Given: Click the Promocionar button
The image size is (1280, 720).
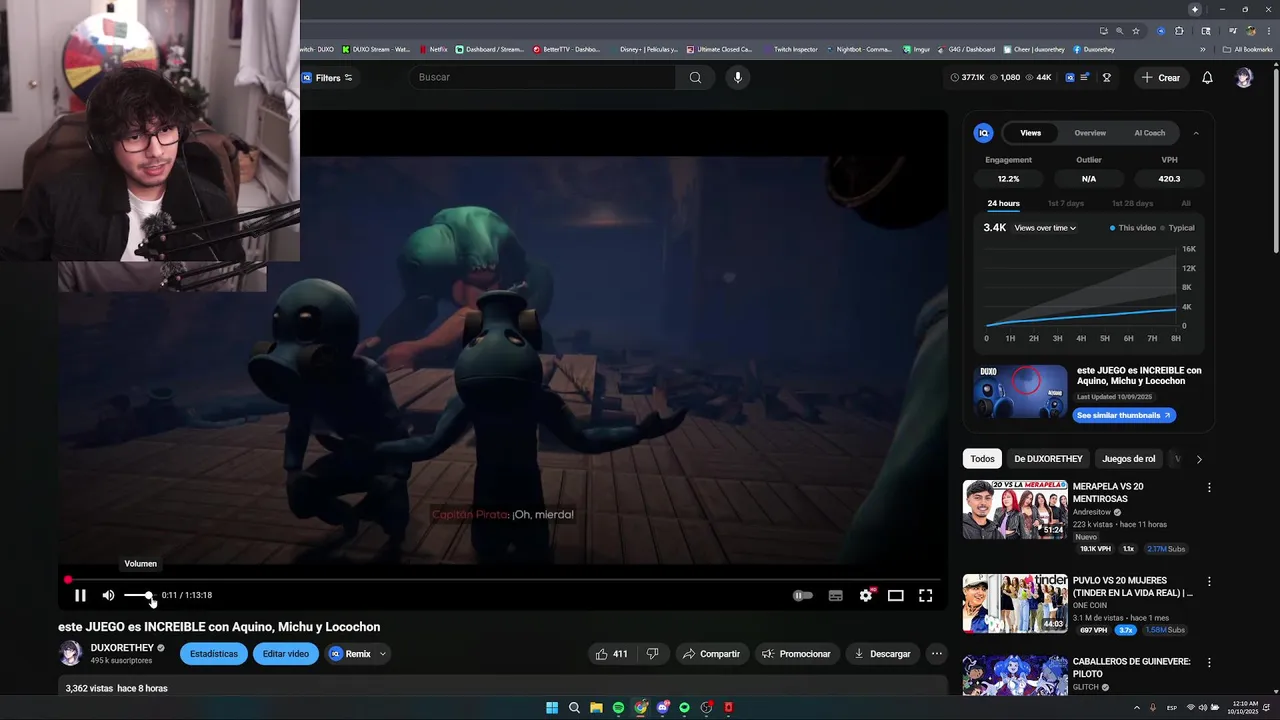Looking at the screenshot, I should click(796, 654).
